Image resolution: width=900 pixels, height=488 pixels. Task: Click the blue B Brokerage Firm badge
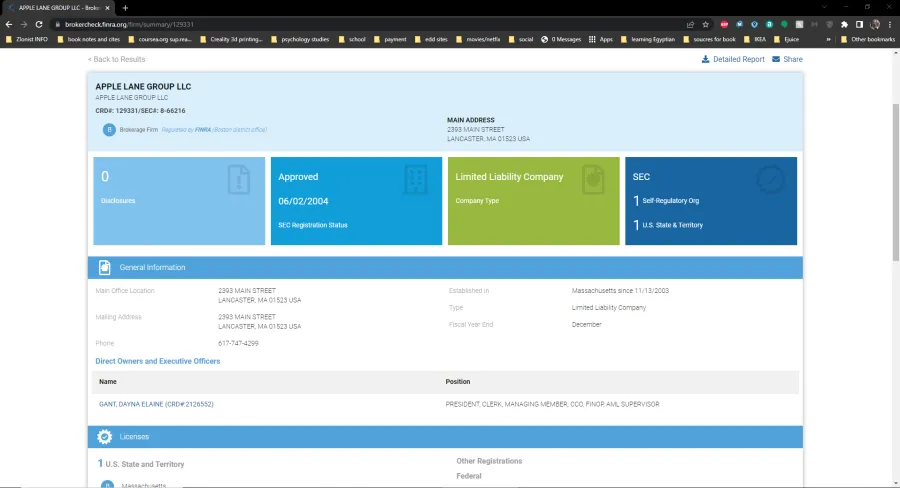coord(109,130)
